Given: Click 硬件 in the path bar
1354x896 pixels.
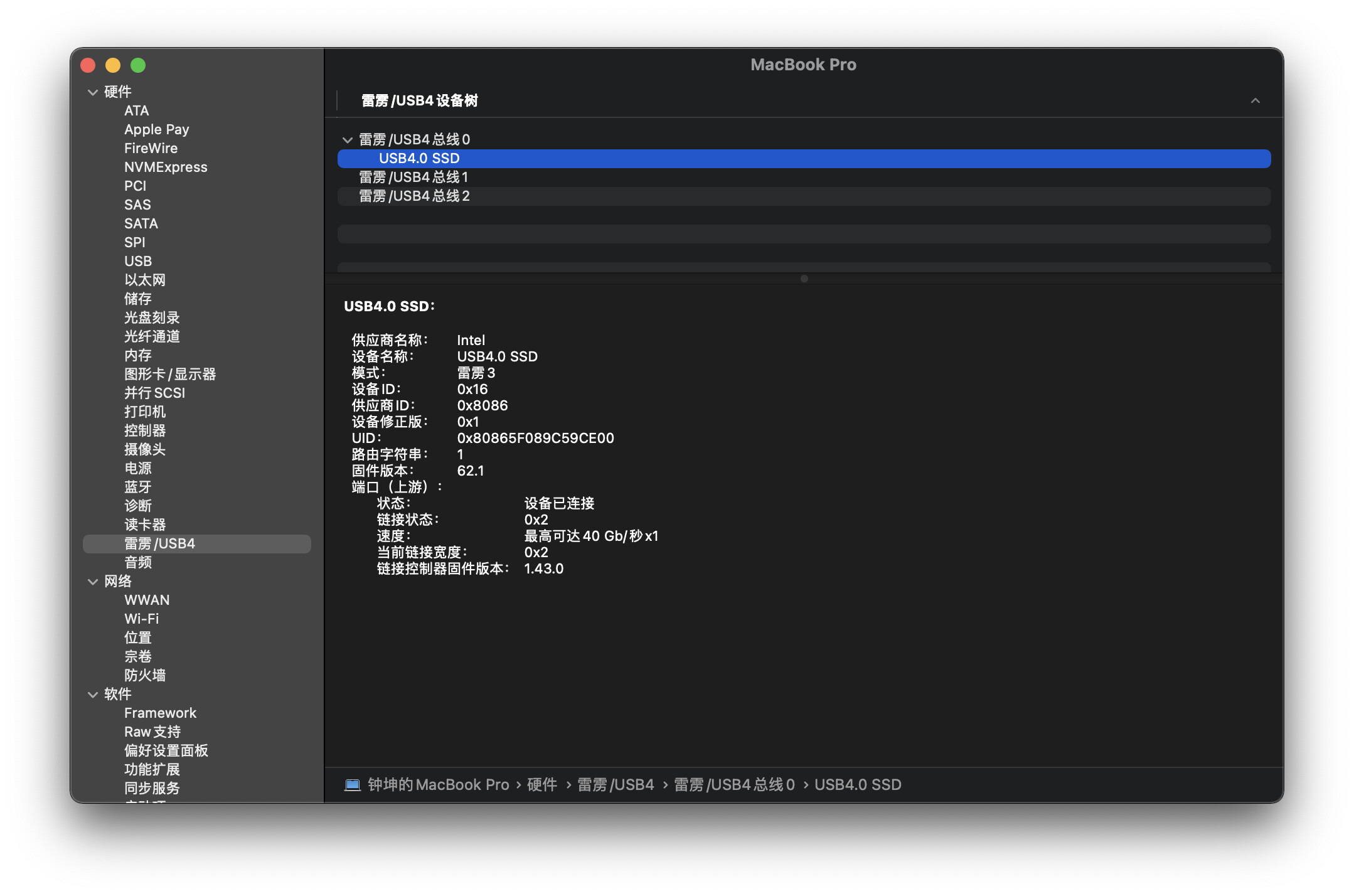Looking at the screenshot, I should [x=542, y=785].
